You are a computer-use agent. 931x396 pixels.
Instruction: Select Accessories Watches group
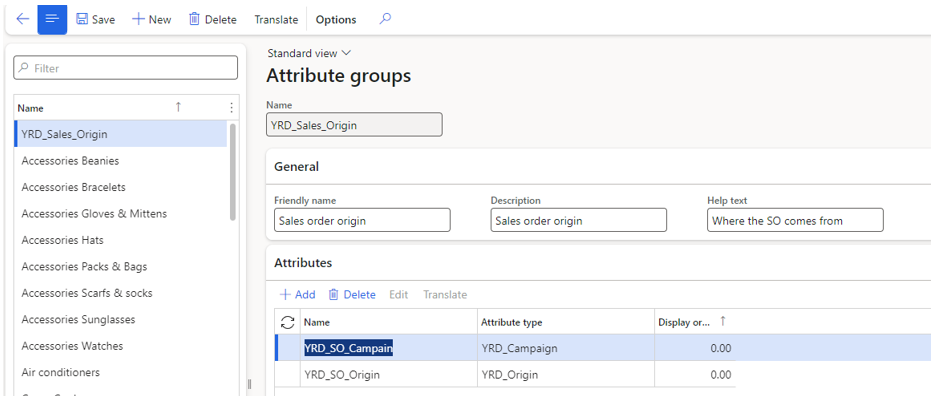[x=121, y=346]
